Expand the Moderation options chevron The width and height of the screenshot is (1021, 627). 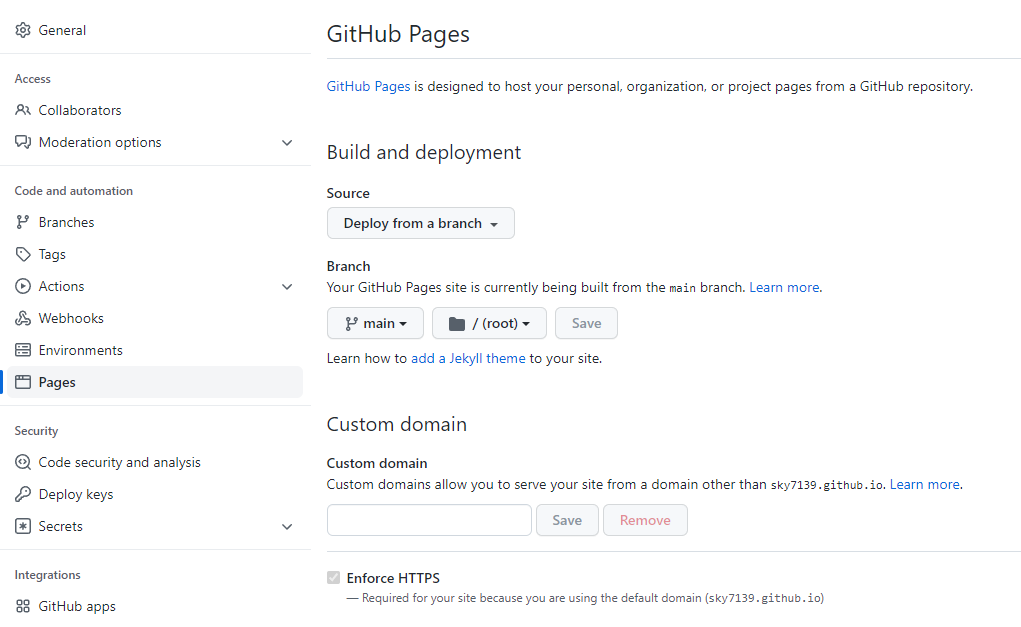click(x=287, y=143)
